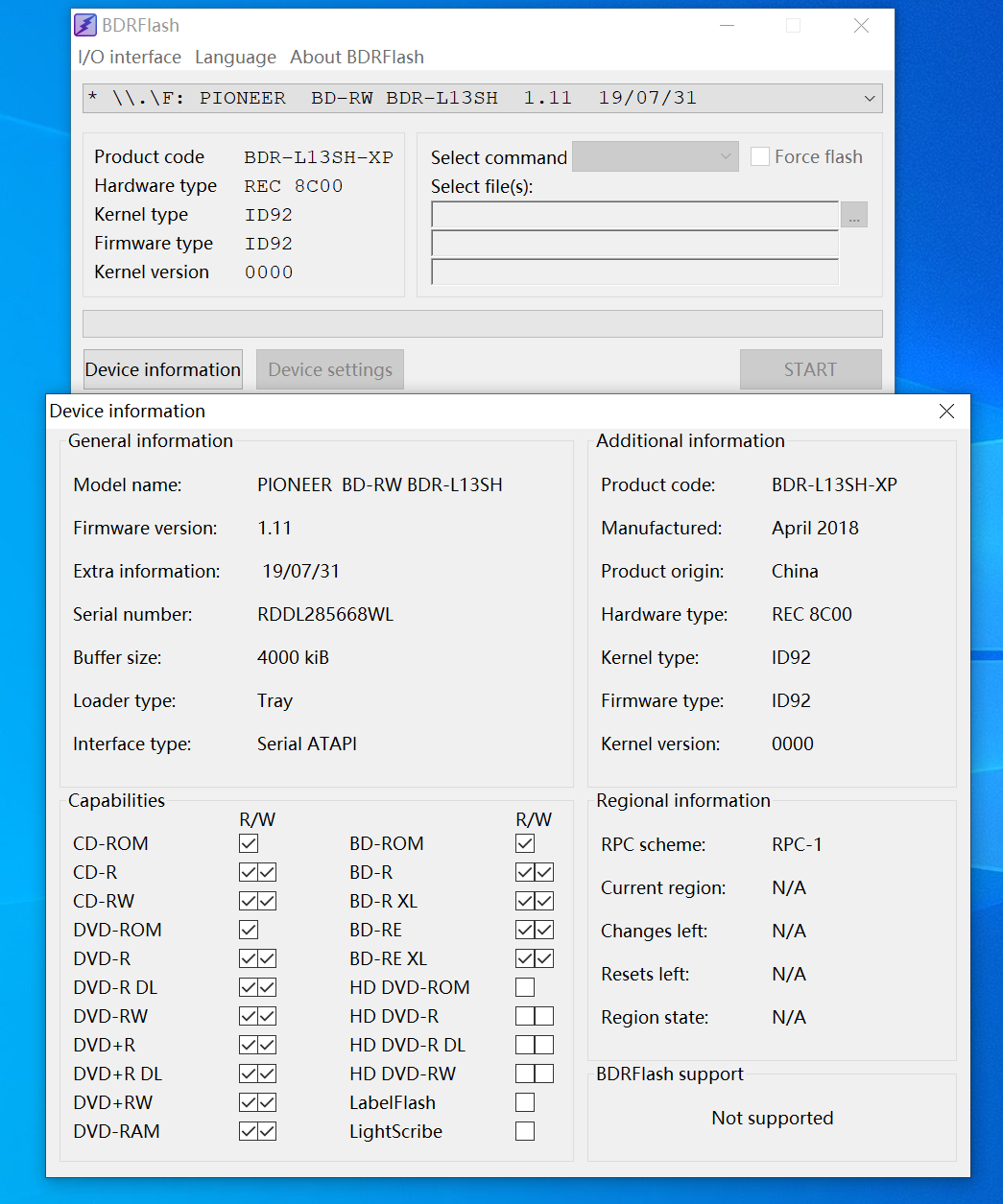This screenshot has width=1003, height=1204.
Task: Toggle the LightScribe checkbox
Action: tap(525, 1131)
